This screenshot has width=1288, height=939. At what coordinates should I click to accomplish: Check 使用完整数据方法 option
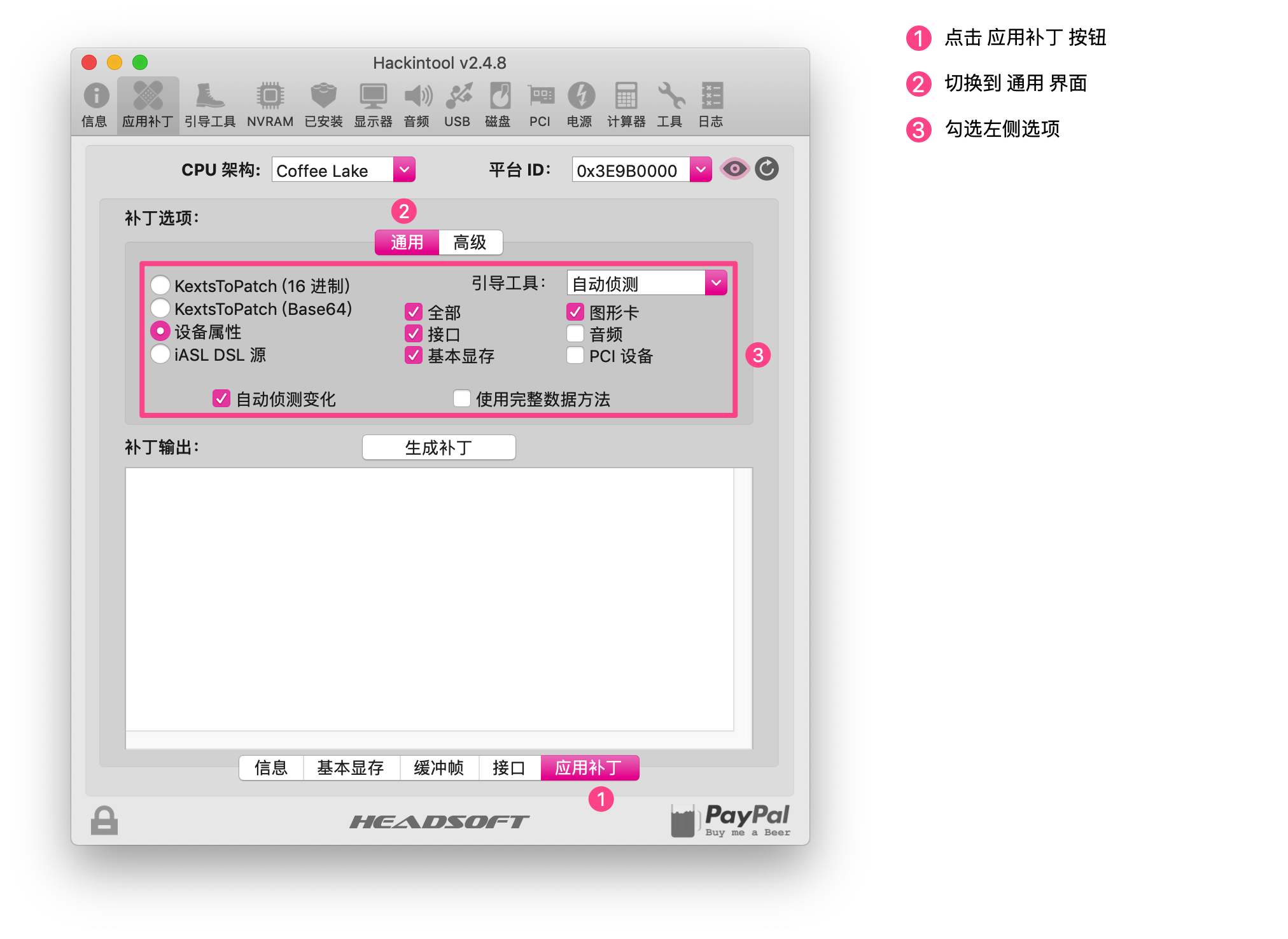462,399
